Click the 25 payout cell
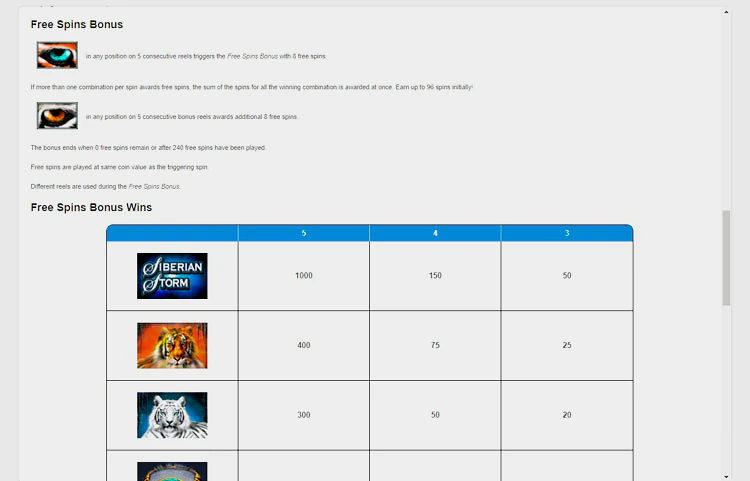The height and width of the screenshot is (481, 750). (x=567, y=345)
